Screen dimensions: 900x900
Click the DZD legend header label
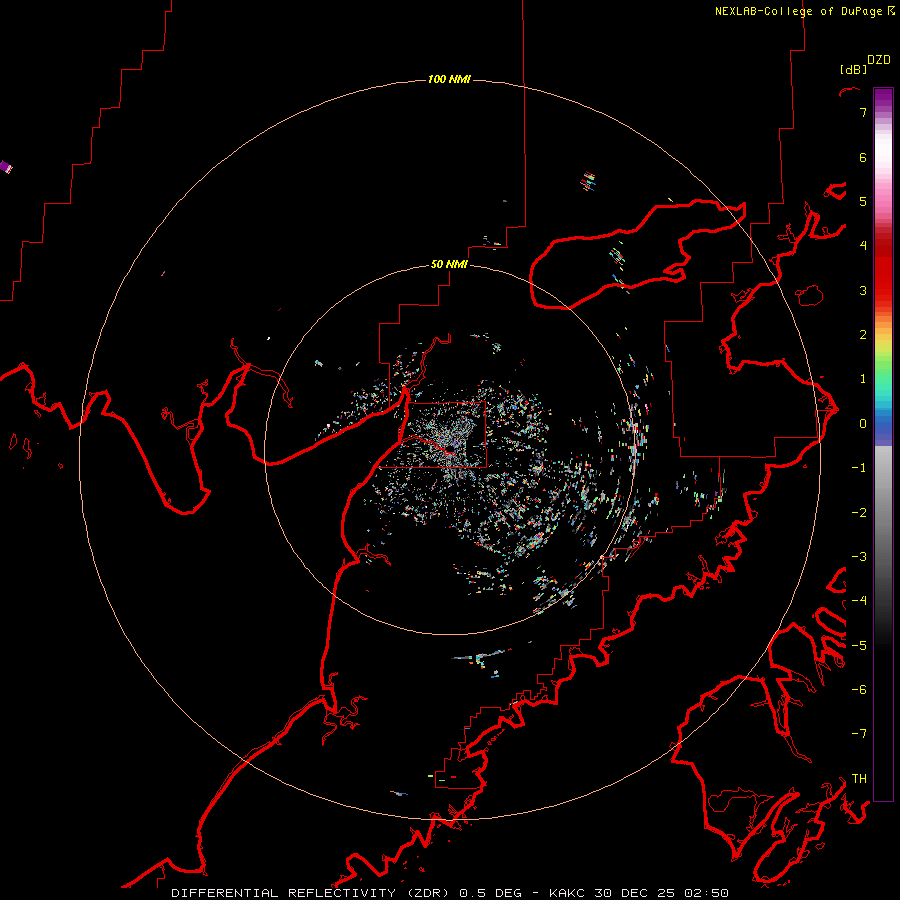[879, 60]
